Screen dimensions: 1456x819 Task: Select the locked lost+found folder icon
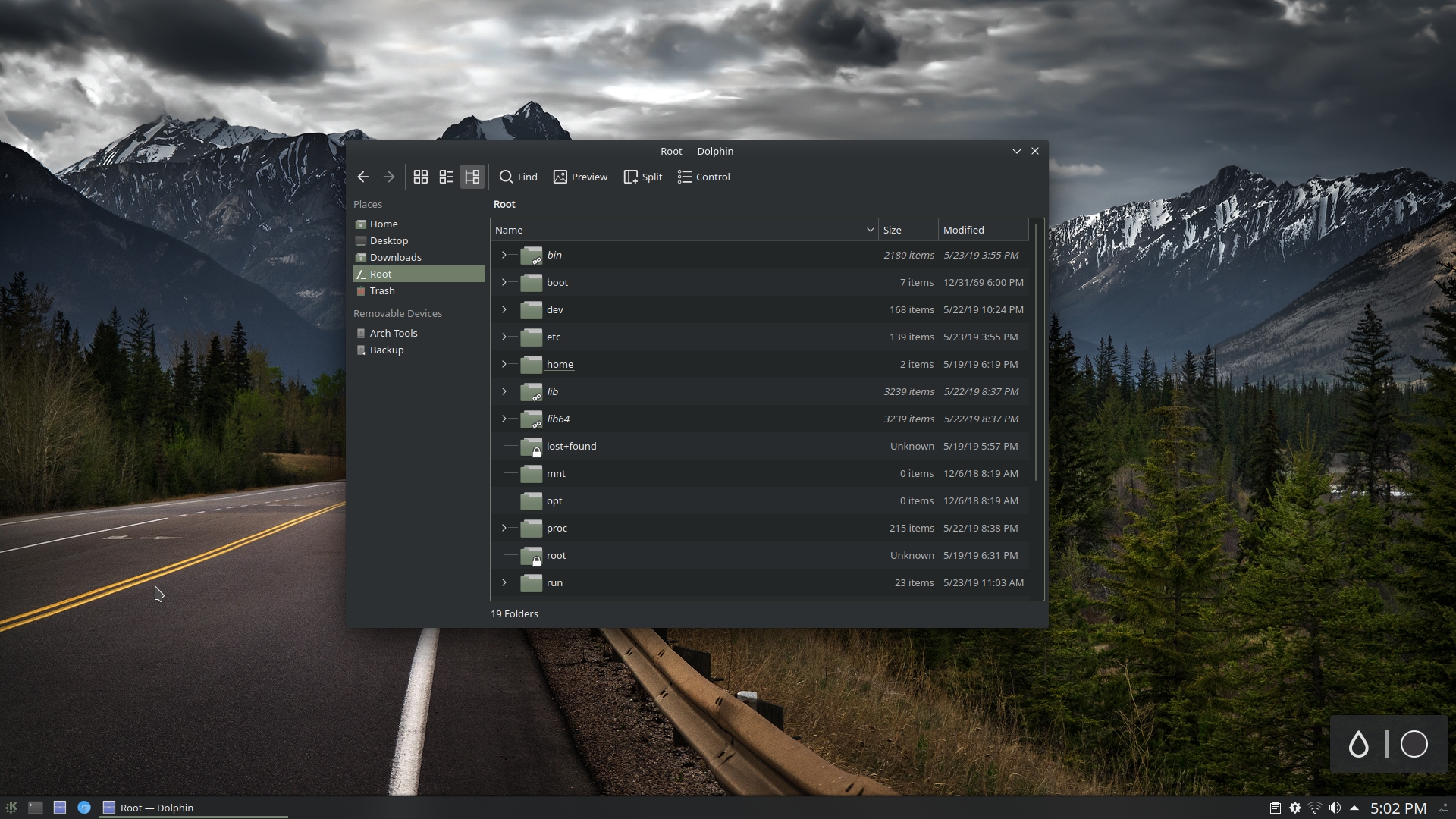(x=532, y=447)
